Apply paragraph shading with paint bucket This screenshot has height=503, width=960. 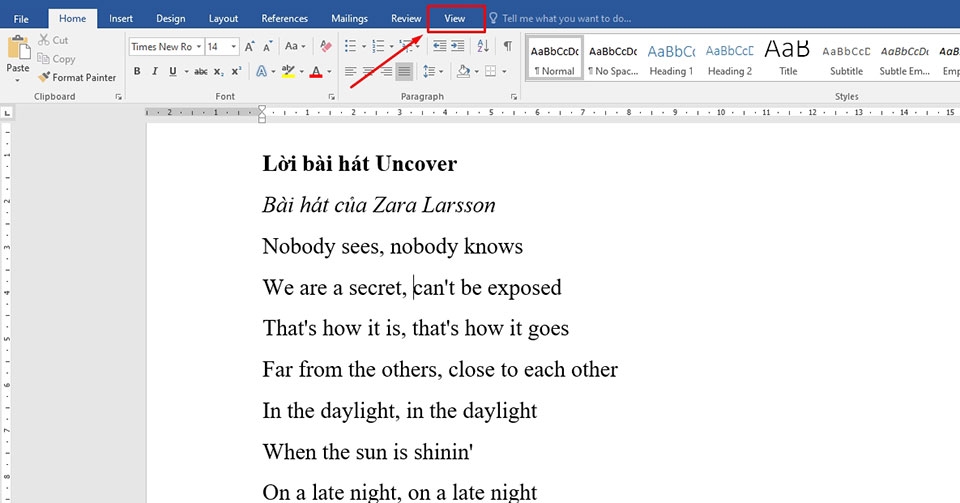(463, 72)
